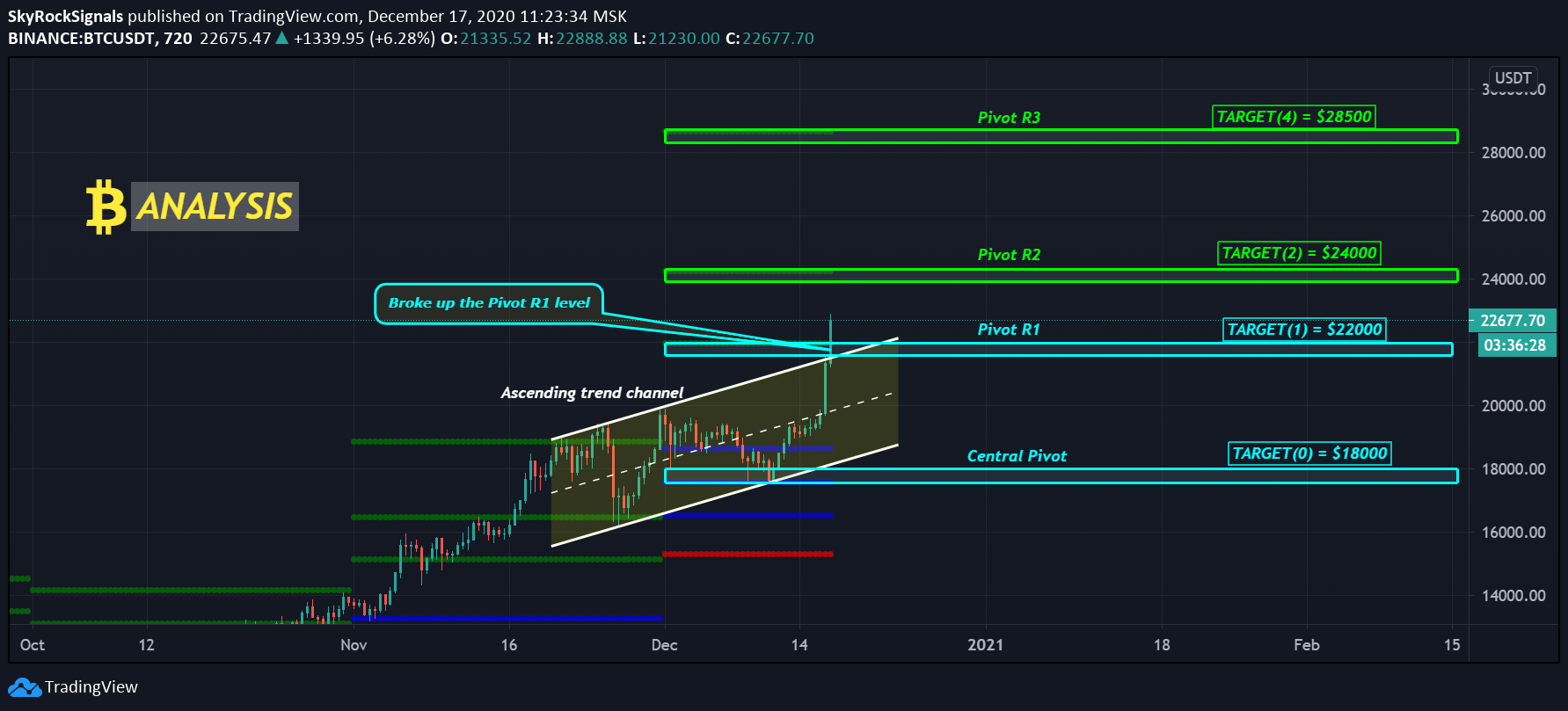Click the TARGET(1) = $22000 label
This screenshot has height=711, width=1568.
click(x=1304, y=330)
